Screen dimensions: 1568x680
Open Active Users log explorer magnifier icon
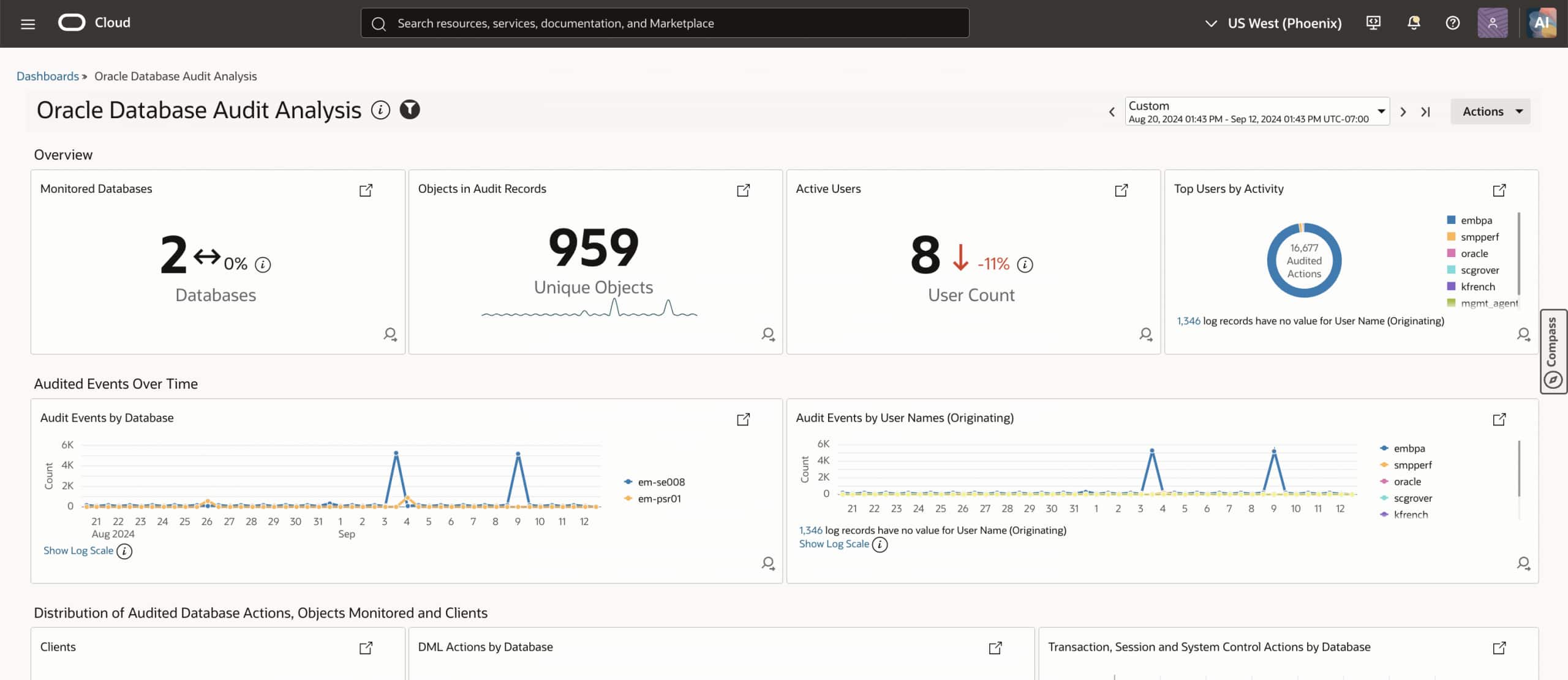click(x=1146, y=334)
